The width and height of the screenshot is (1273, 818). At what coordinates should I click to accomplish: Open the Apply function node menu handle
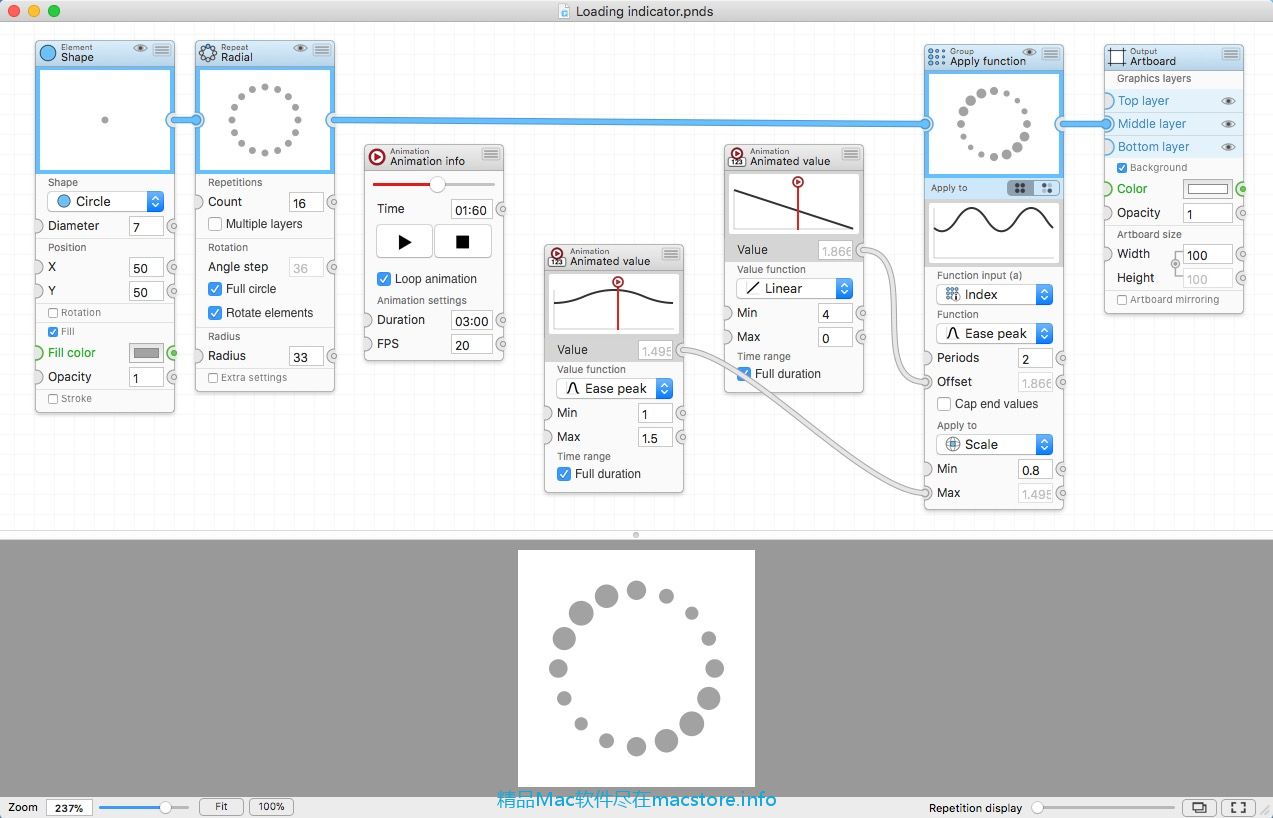click(x=1051, y=54)
